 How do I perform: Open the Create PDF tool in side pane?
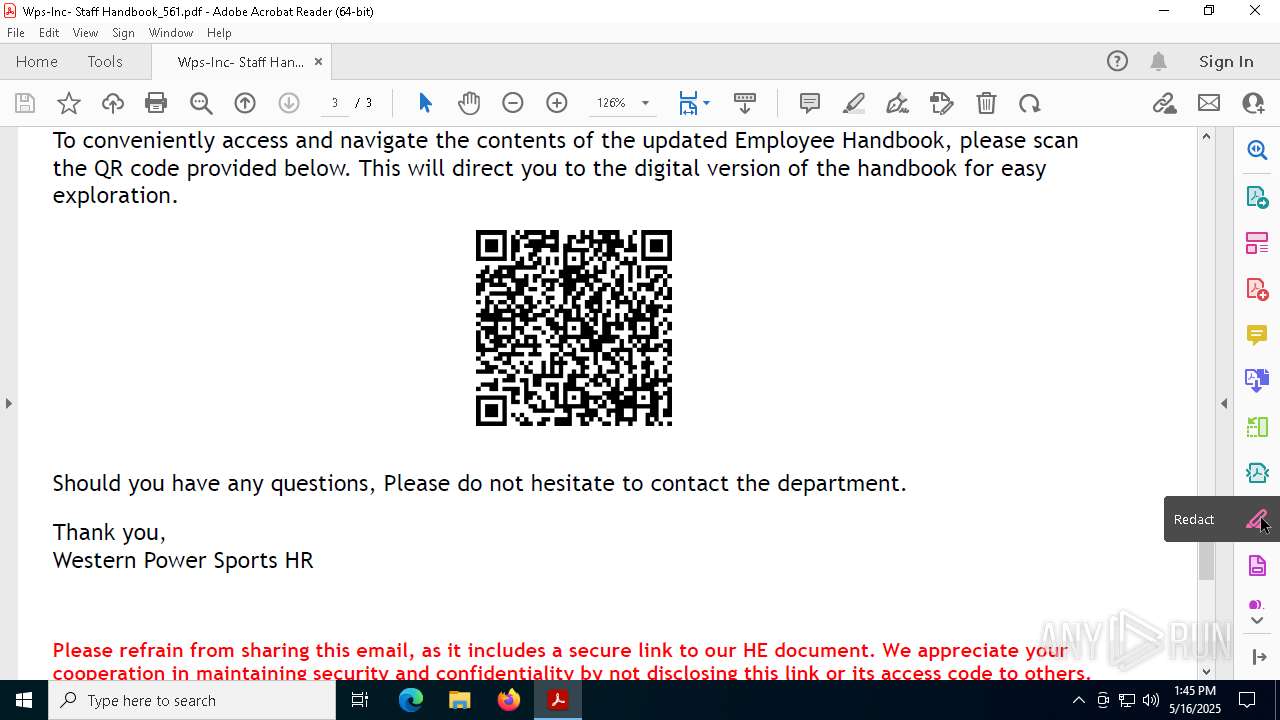tap(1257, 289)
